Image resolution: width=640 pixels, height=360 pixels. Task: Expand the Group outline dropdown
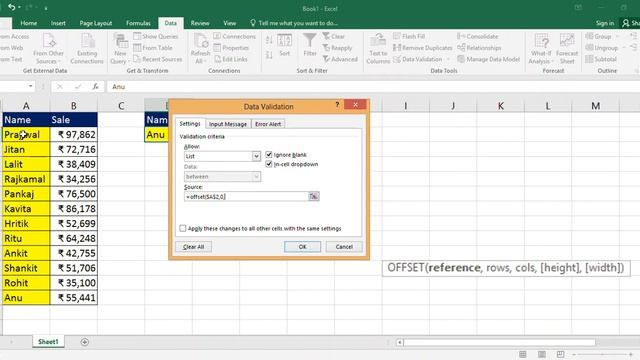(x=616, y=37)
